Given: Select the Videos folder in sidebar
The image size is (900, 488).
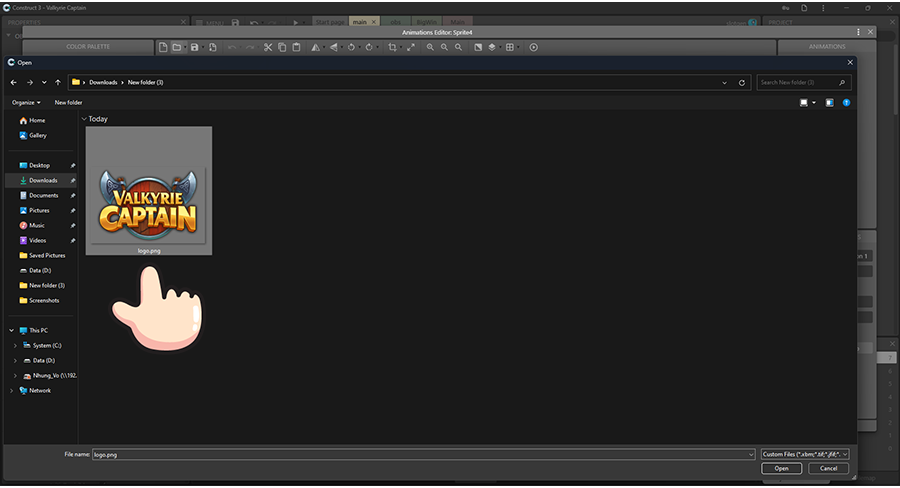Looking at the screenshot, I should point(38,240).
